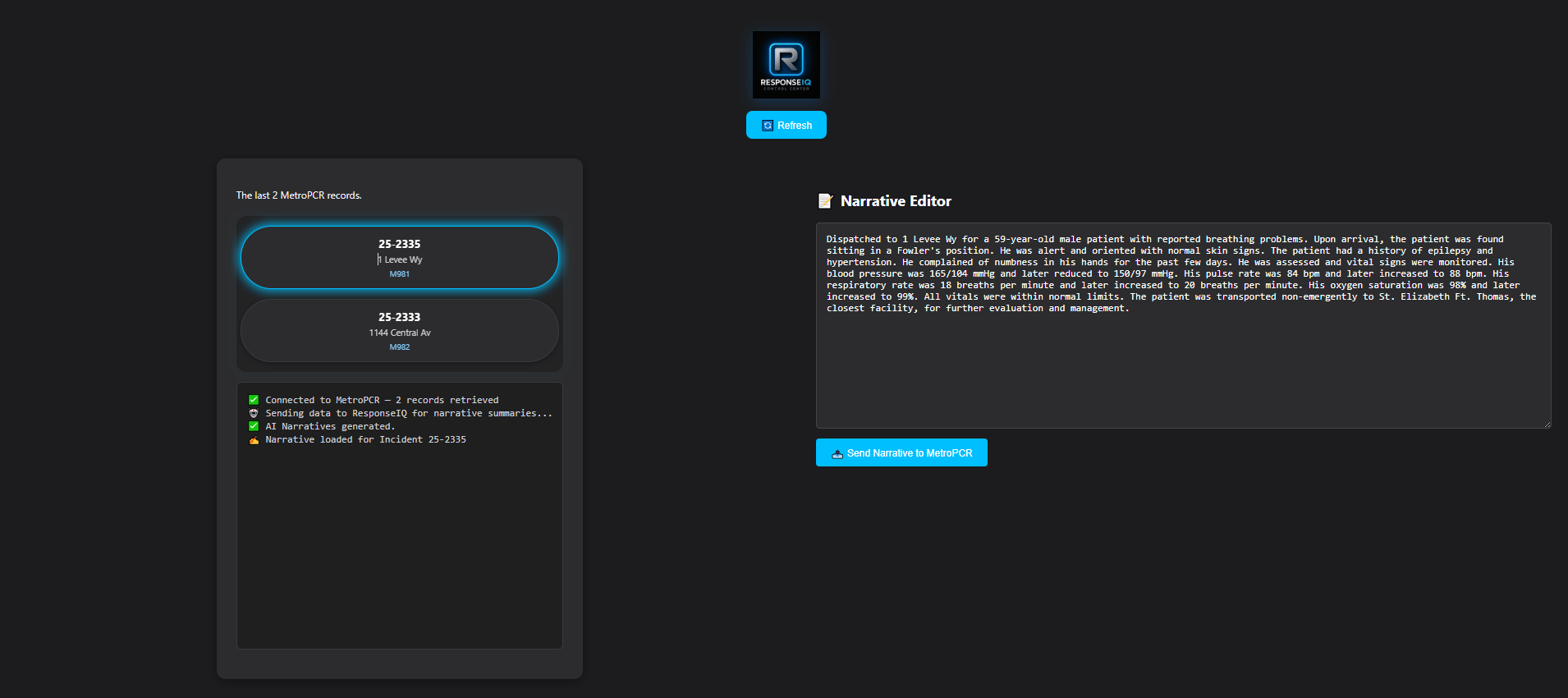Click the upload icon on Send Narrative button
The image size is (1568, 698).
pos(837,453)
